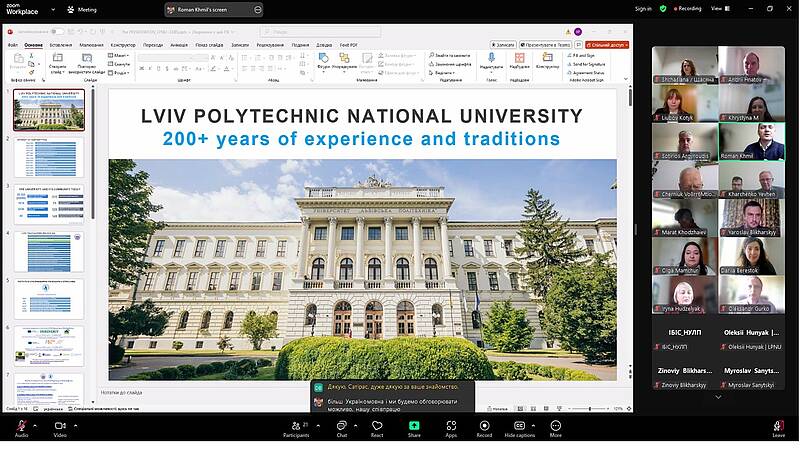This screenshot has width=800, height=450.
Task: Expand the Chat options caret
Action: click(x=356, y=426)
